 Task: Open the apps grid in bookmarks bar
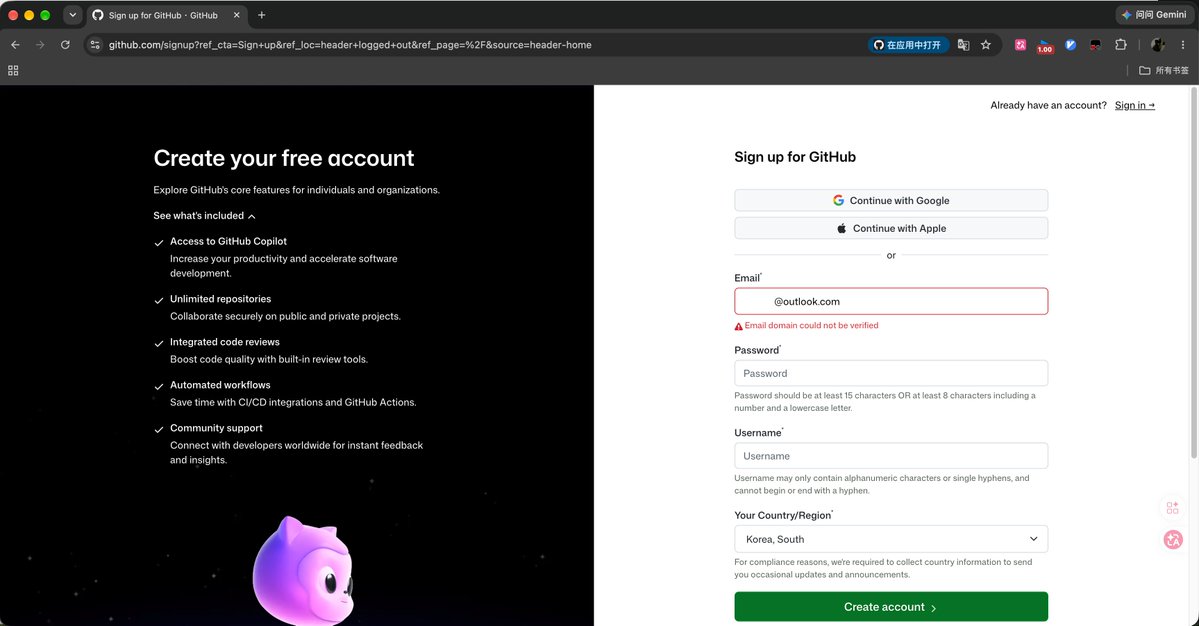click(x=13, y=70)
